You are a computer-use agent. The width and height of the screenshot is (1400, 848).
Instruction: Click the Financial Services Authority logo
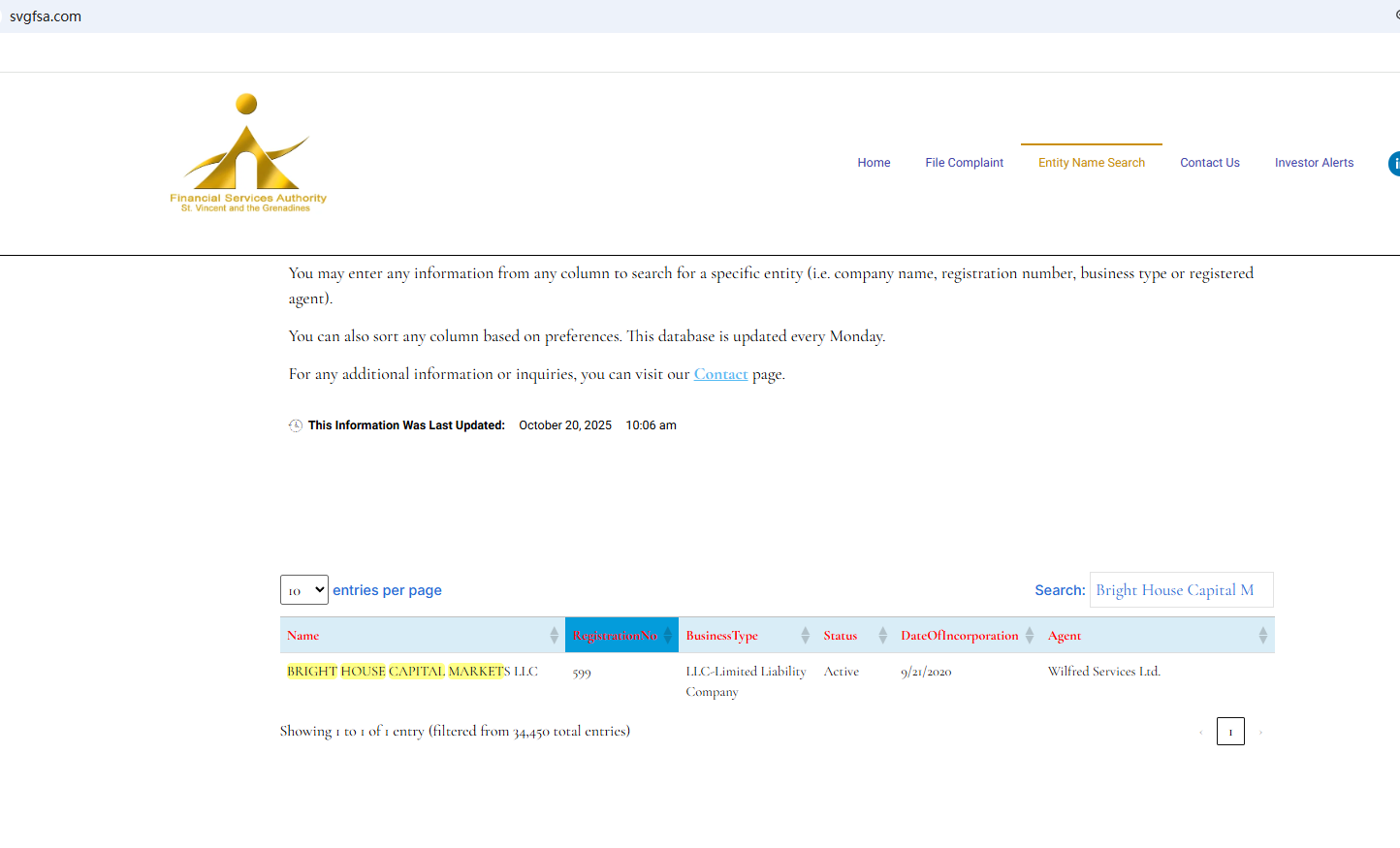(248, 153)
